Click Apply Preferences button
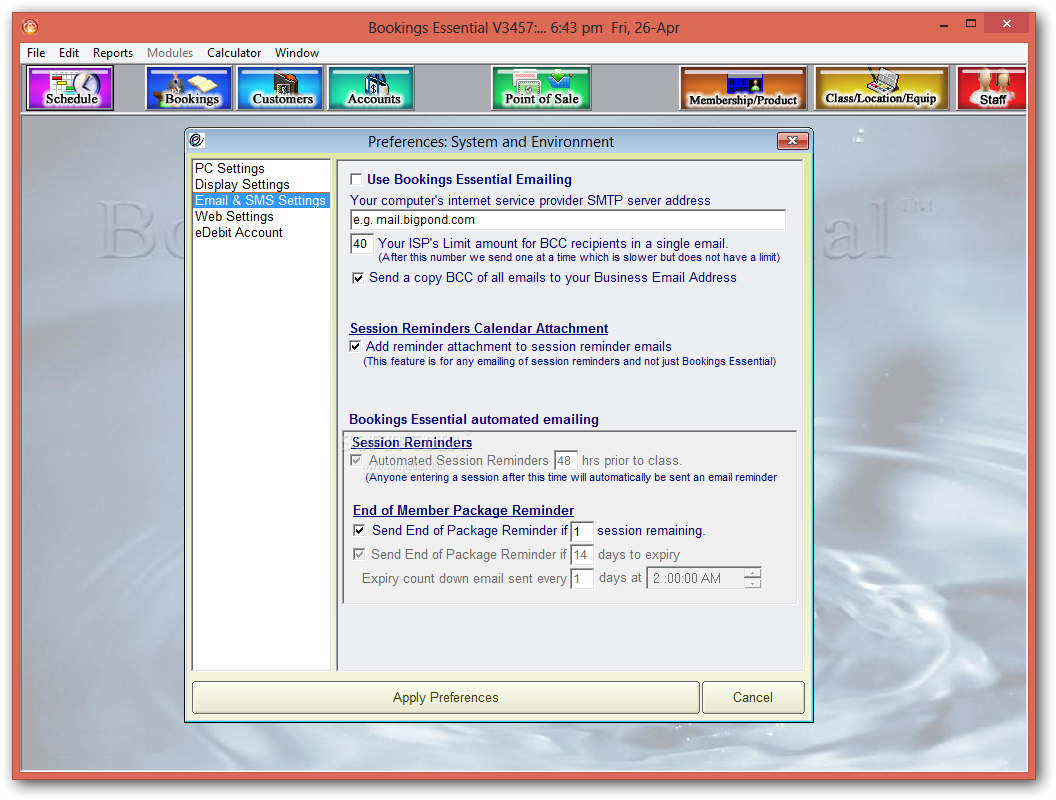 [x=446, y=698]
